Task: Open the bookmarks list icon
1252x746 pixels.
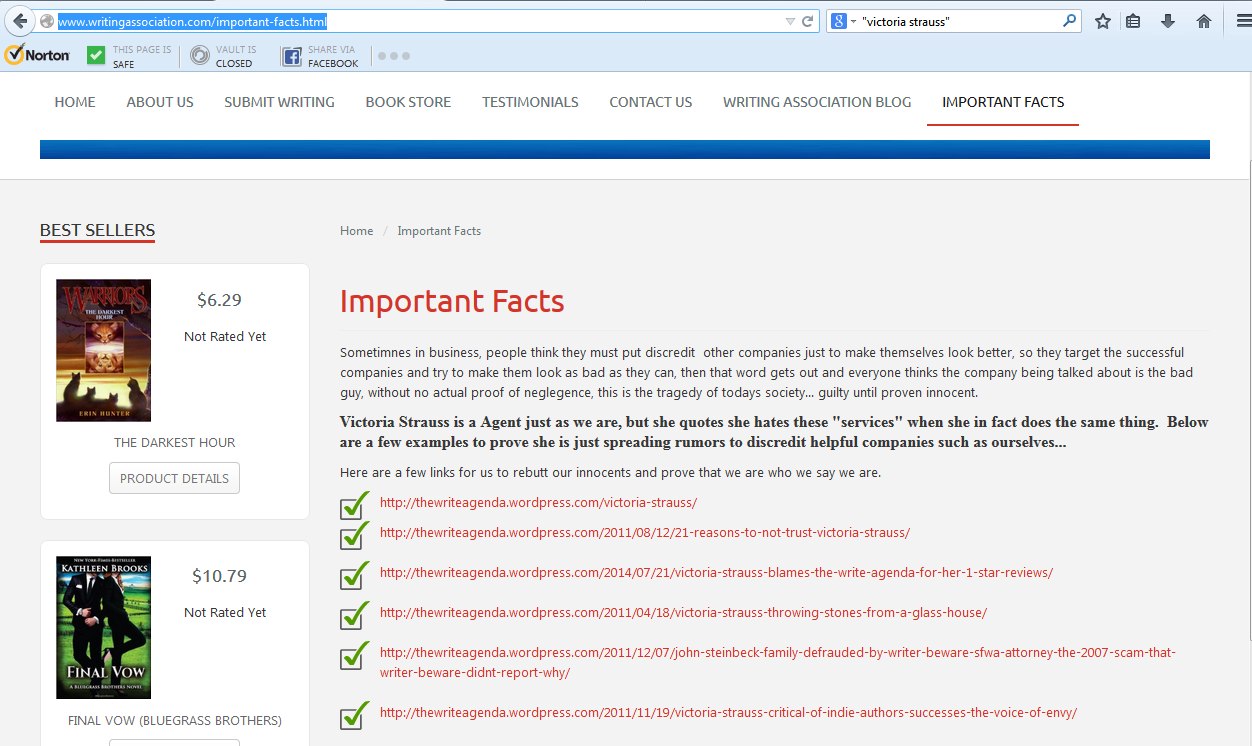Action: pos(1133,21)
